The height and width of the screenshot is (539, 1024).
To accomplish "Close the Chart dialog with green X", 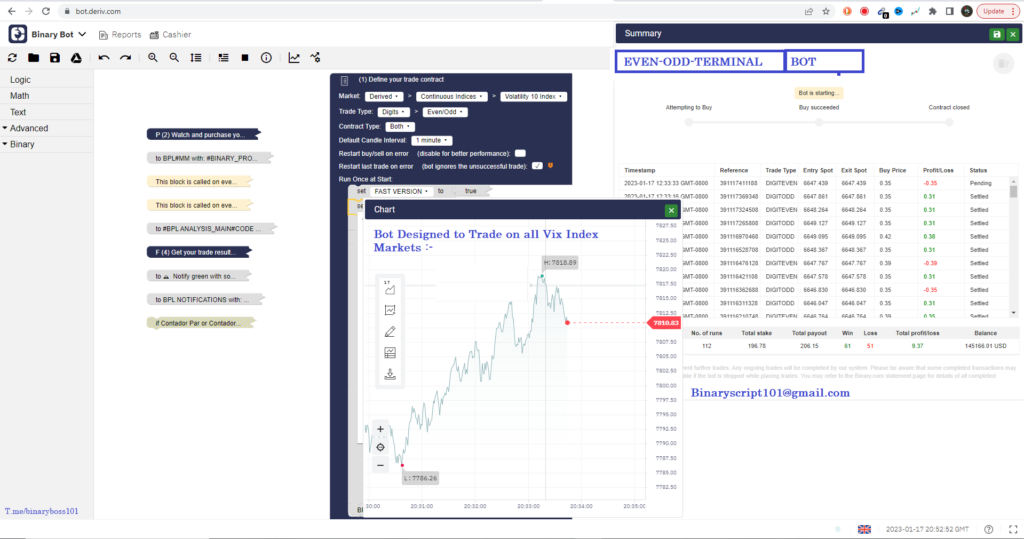I will click(x=672, y=210).
